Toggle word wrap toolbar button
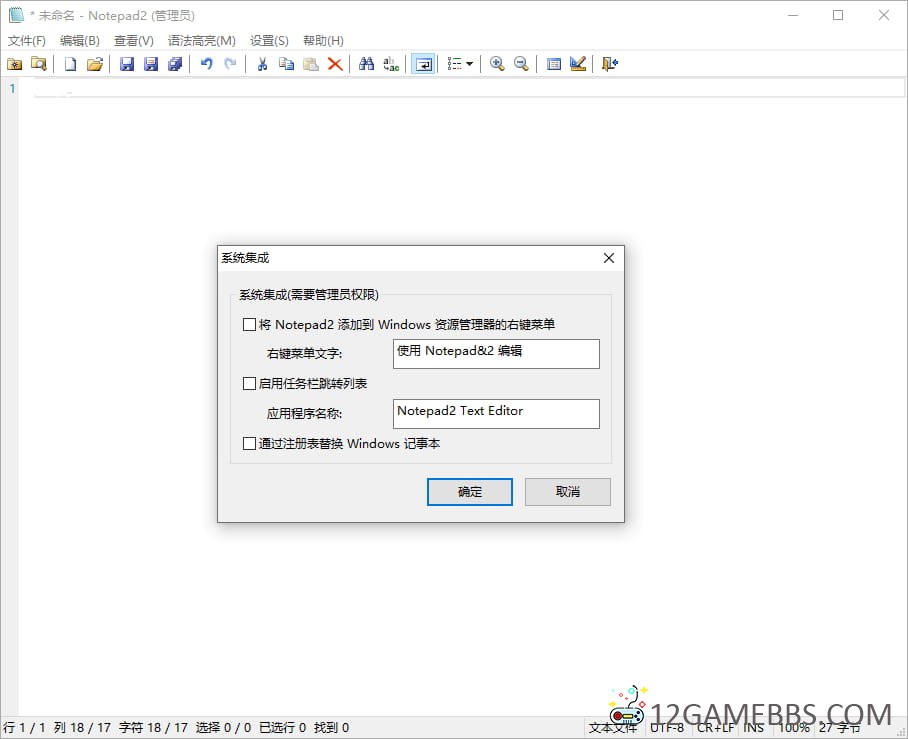The width and height of the screenshot is (908, 739). pos(423,64)
